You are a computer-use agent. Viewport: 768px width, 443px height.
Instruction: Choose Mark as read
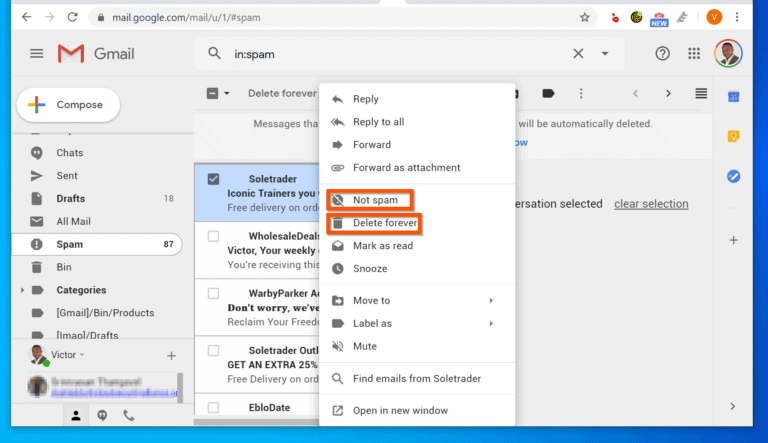point(417,246)
